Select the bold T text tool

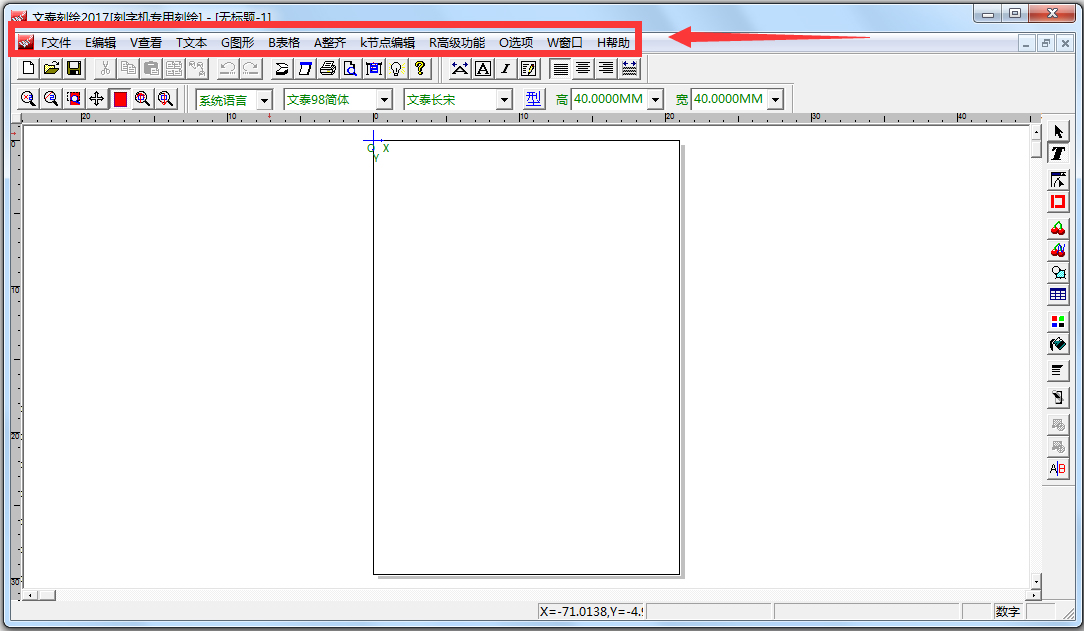1058,153
